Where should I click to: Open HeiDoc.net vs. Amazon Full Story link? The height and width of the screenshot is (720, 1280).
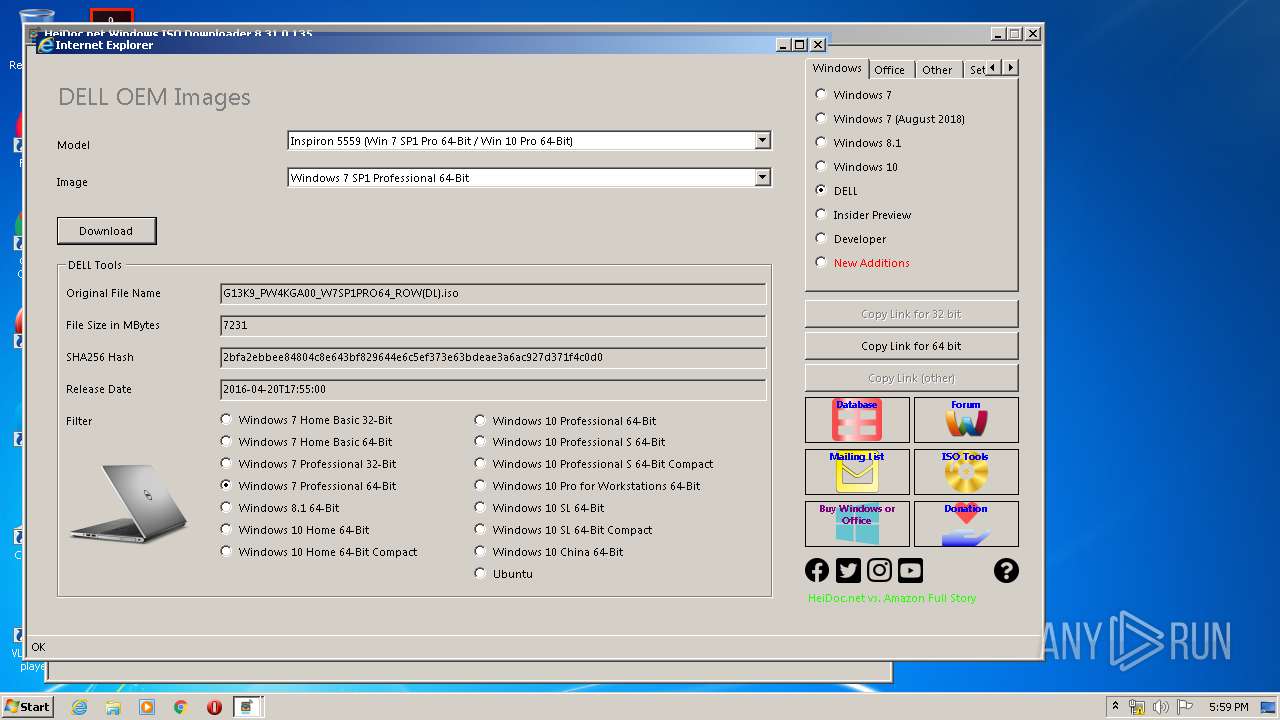click(892, 598)
